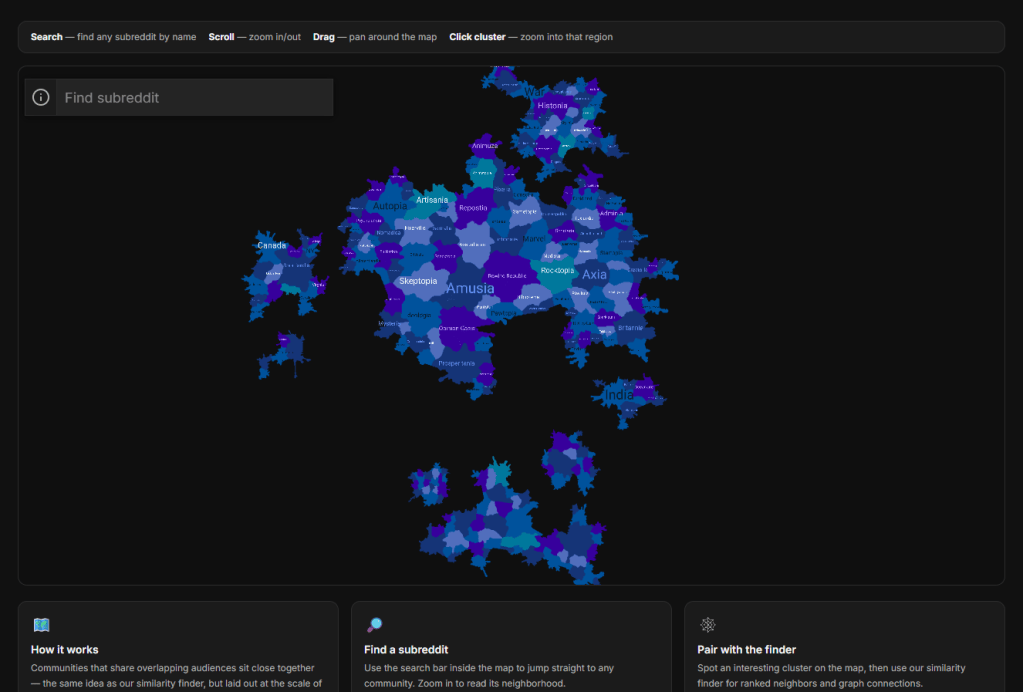The height and width of the screenshot is (692, 1023).
Task: Click the info icon beside the search box
Action: [x=40, y=97]
